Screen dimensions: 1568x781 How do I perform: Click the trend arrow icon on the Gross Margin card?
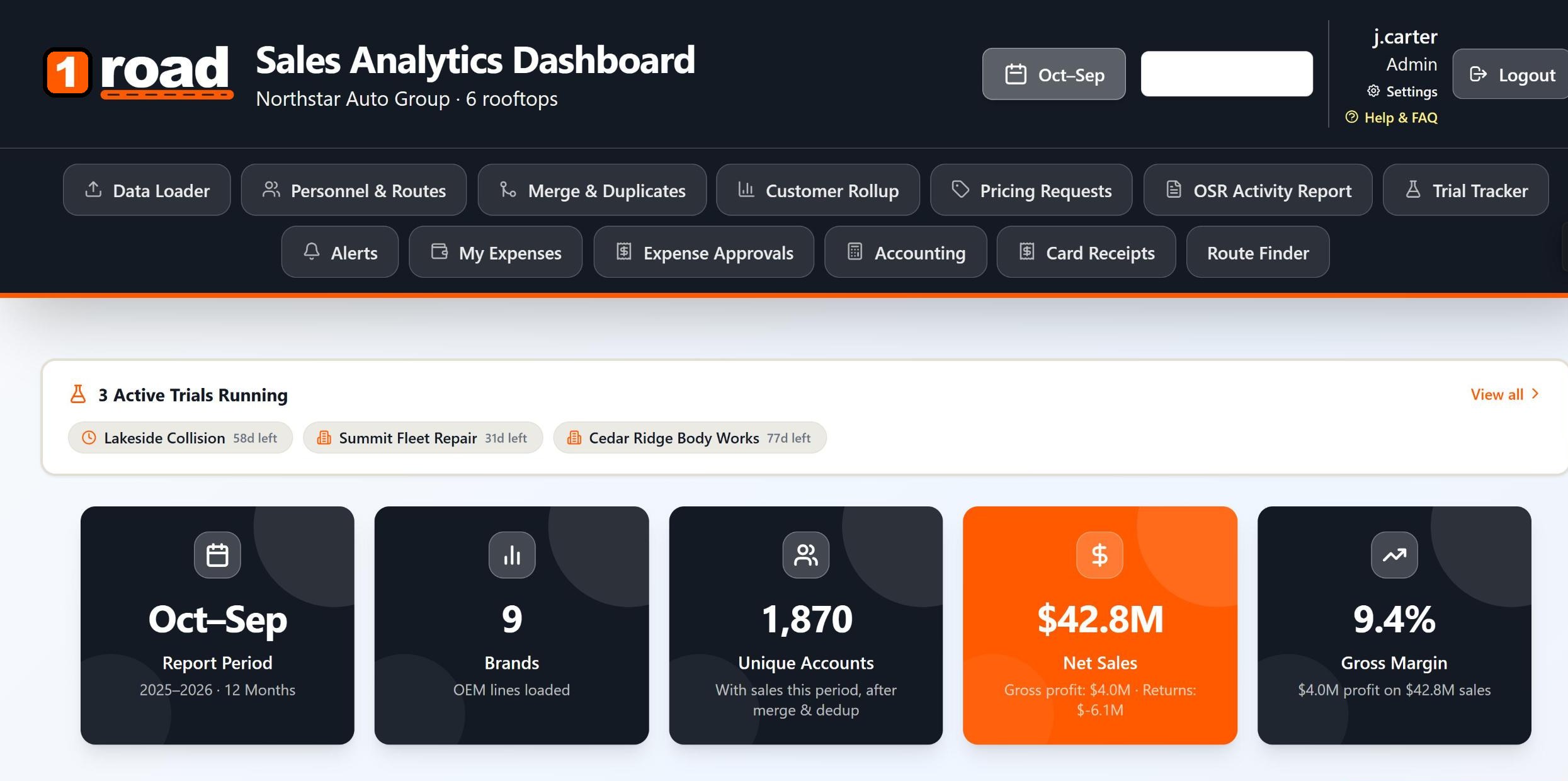tap(1394, 555)
